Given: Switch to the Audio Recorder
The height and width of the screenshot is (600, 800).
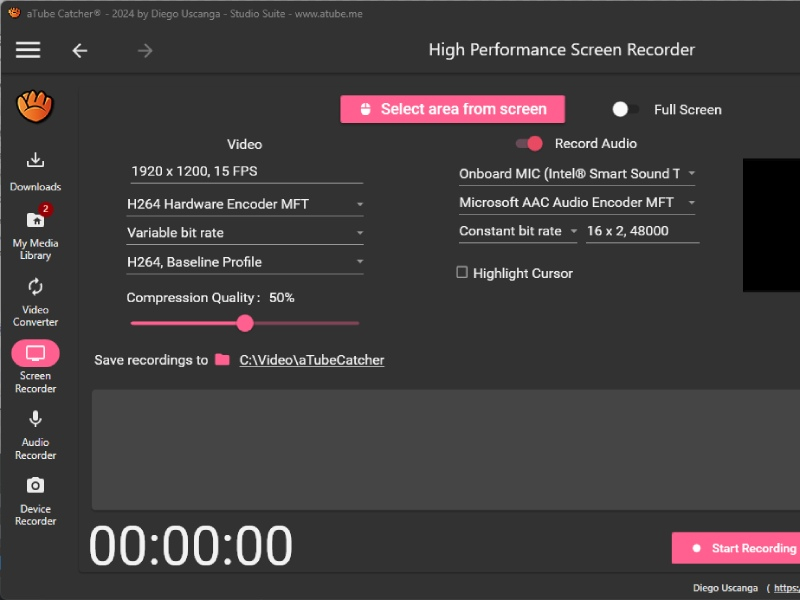Looking at the screenshot, I should tap(35, 434).
